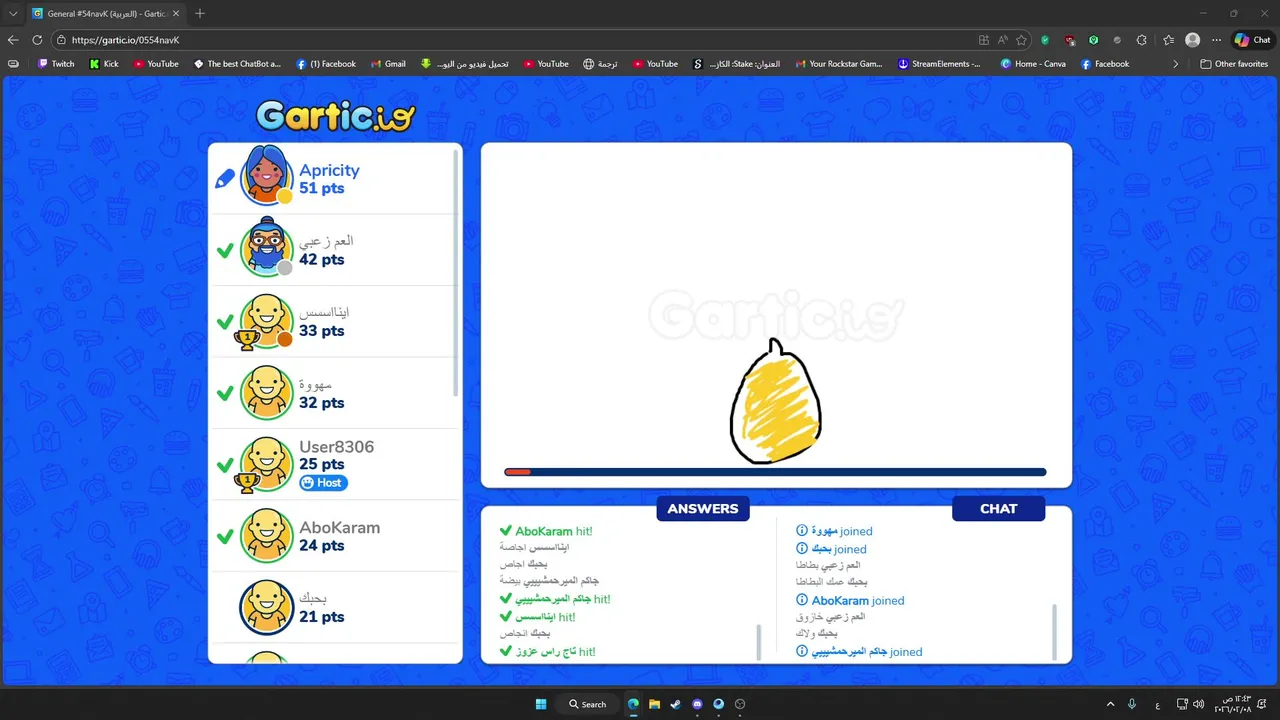Click User8306's avatar with trophy
Image resolution: width=1280 pixels, height=720 pixels.
pyautogui.click(x=266, y=463)
